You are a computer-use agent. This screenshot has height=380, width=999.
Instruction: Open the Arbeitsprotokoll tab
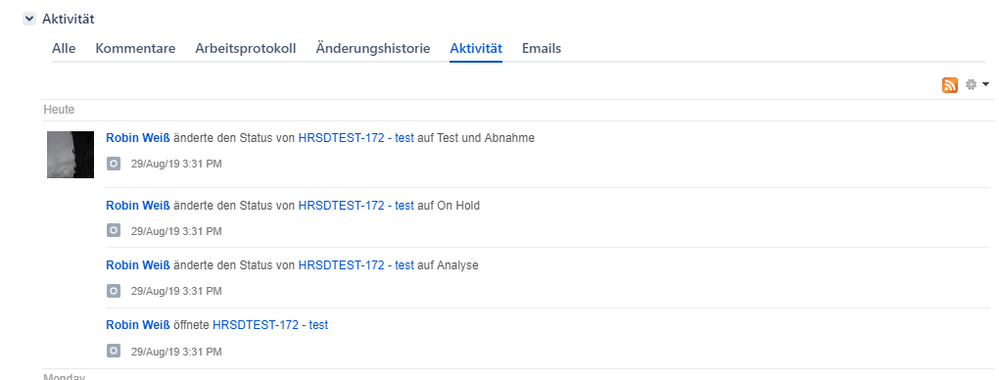(x=245, y=48)
